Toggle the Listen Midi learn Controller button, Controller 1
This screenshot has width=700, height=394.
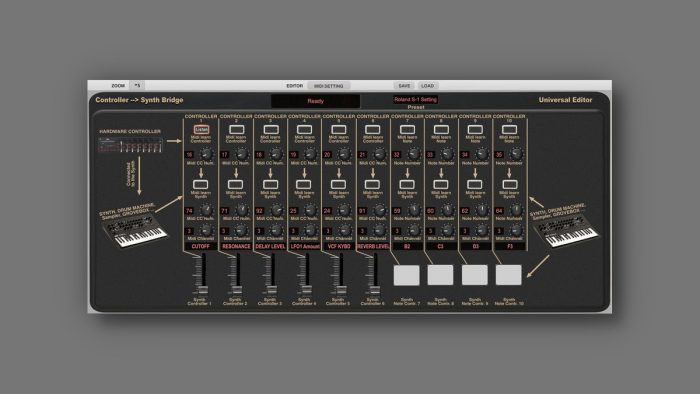tap(201, 129)
